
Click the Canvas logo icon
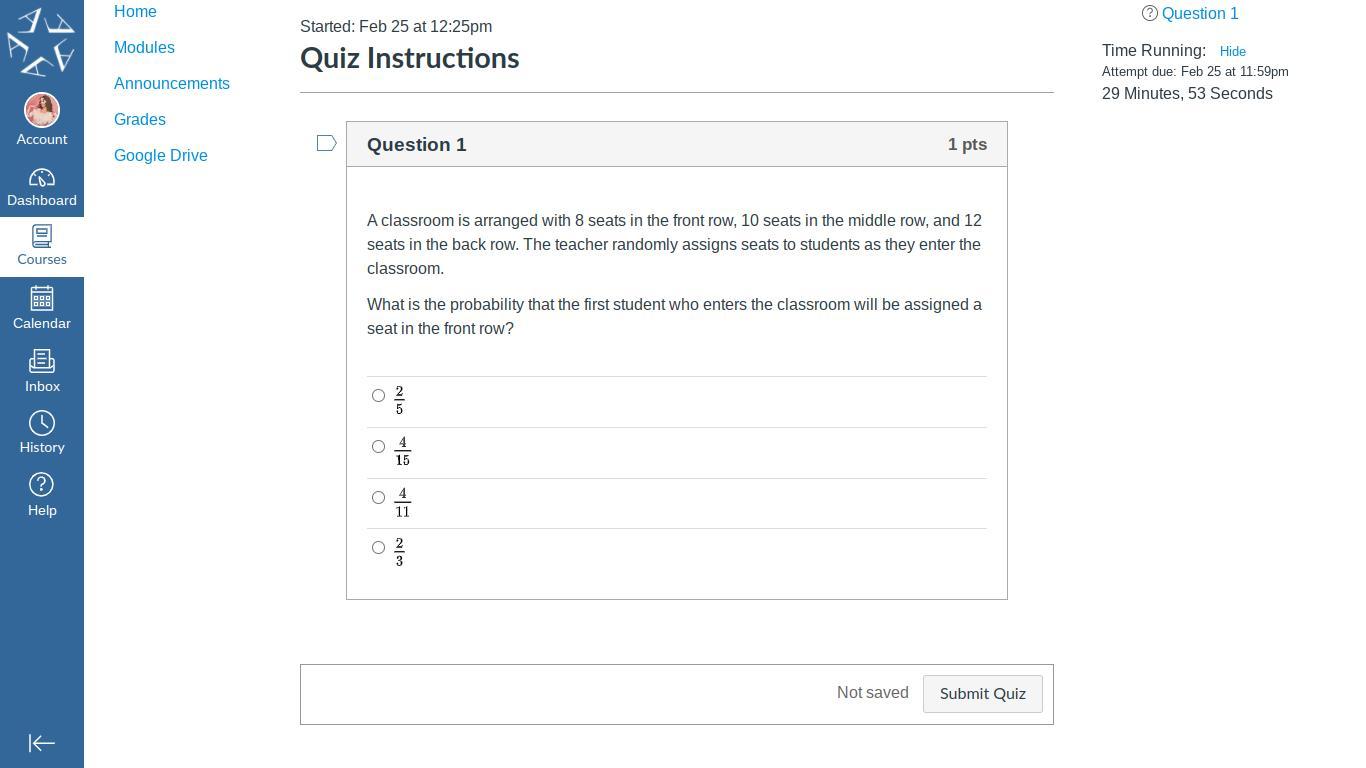(x=41, y=42)
